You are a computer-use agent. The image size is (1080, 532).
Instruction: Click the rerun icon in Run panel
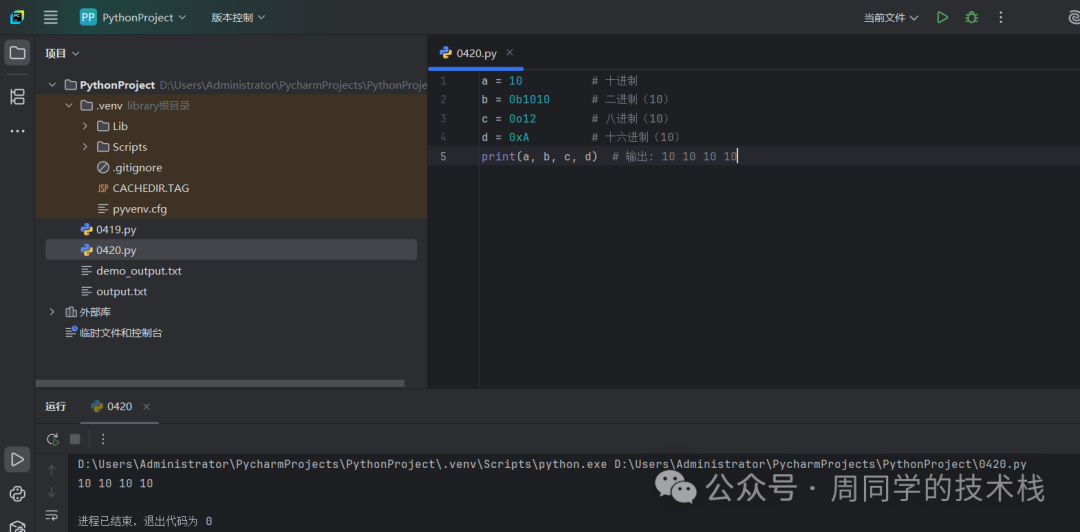point(53,439)
